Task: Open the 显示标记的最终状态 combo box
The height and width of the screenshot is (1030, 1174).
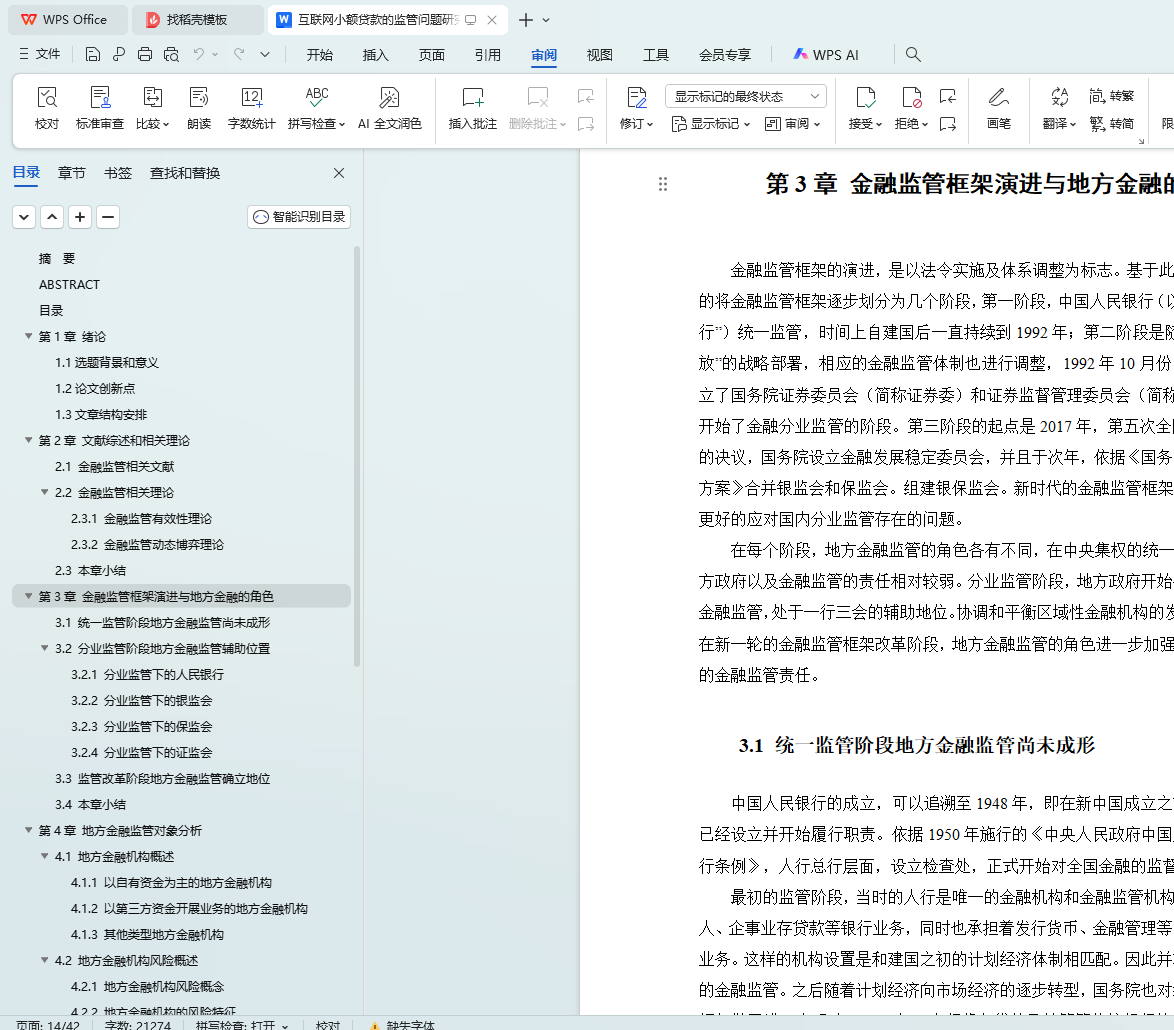Action: click(746, 96)
